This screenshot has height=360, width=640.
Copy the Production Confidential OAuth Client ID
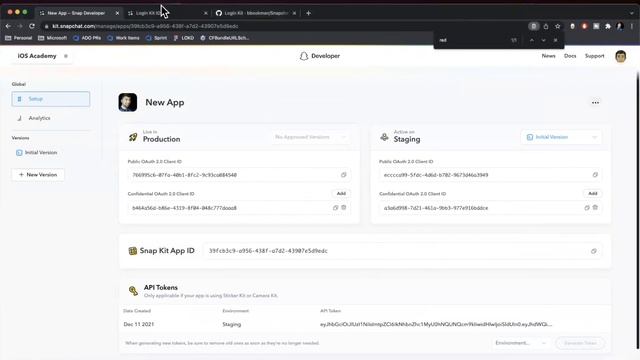(x=336, y=207)
